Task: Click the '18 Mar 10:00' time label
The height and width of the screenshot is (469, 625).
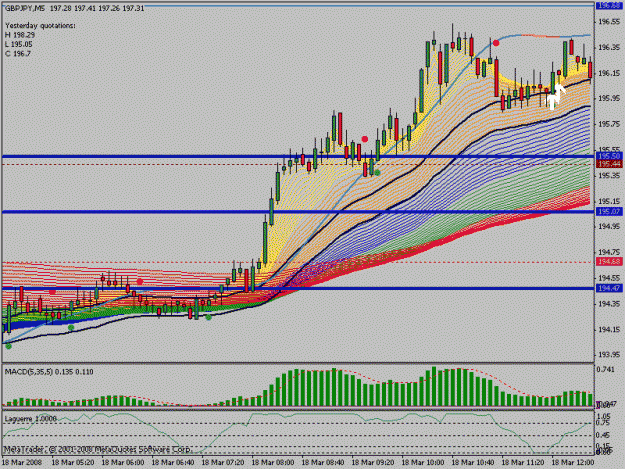Action: [x=423, y=462]
